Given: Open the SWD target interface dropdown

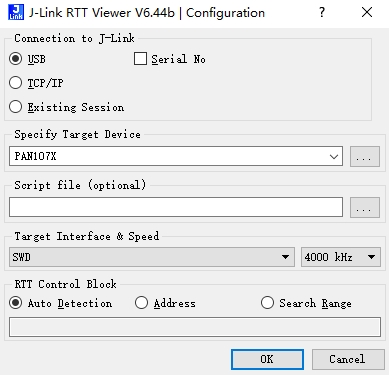Looking at the screenshot, I should coord(152,257).
